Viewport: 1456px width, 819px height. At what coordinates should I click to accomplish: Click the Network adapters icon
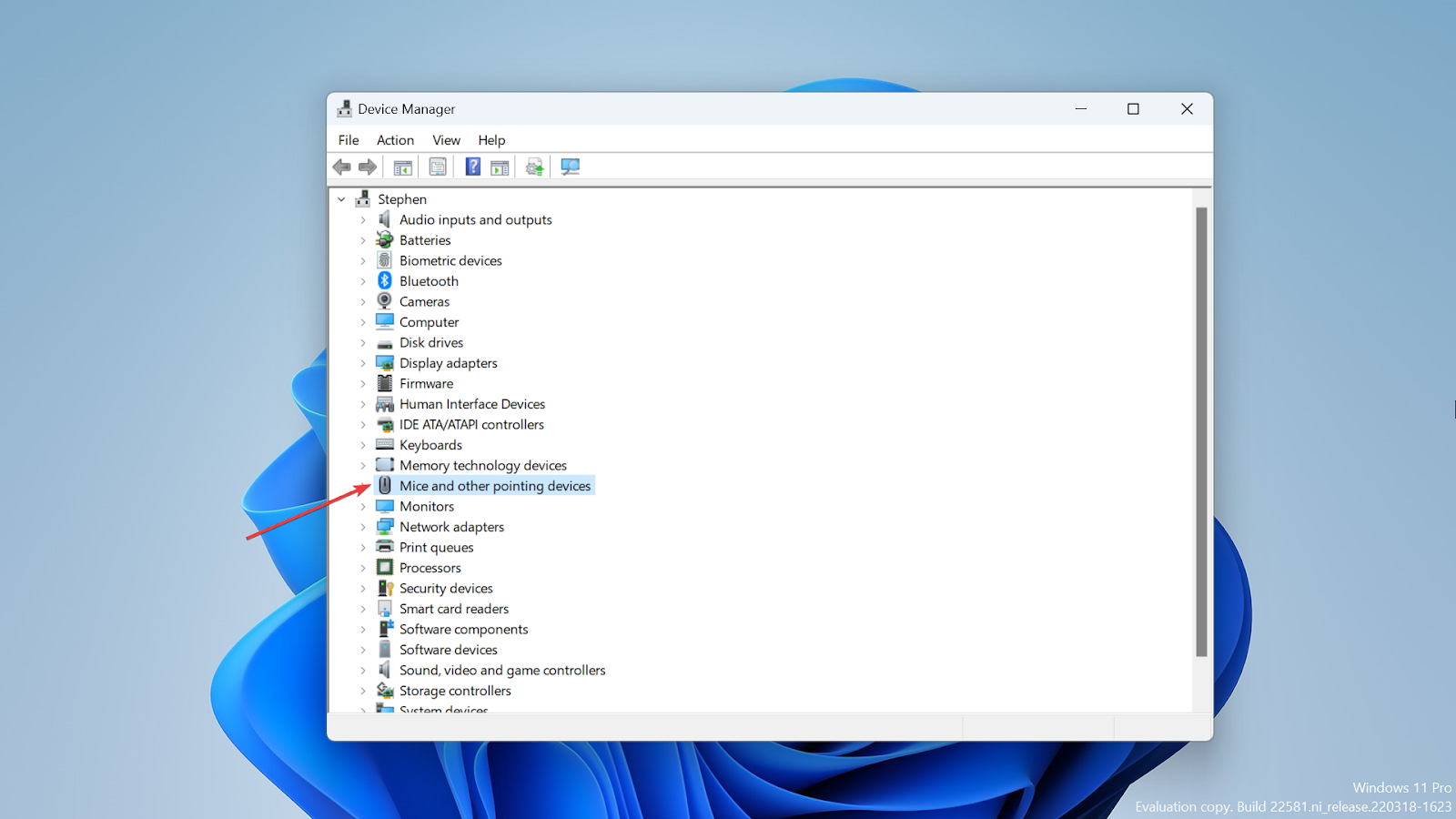tap(385, 526)
